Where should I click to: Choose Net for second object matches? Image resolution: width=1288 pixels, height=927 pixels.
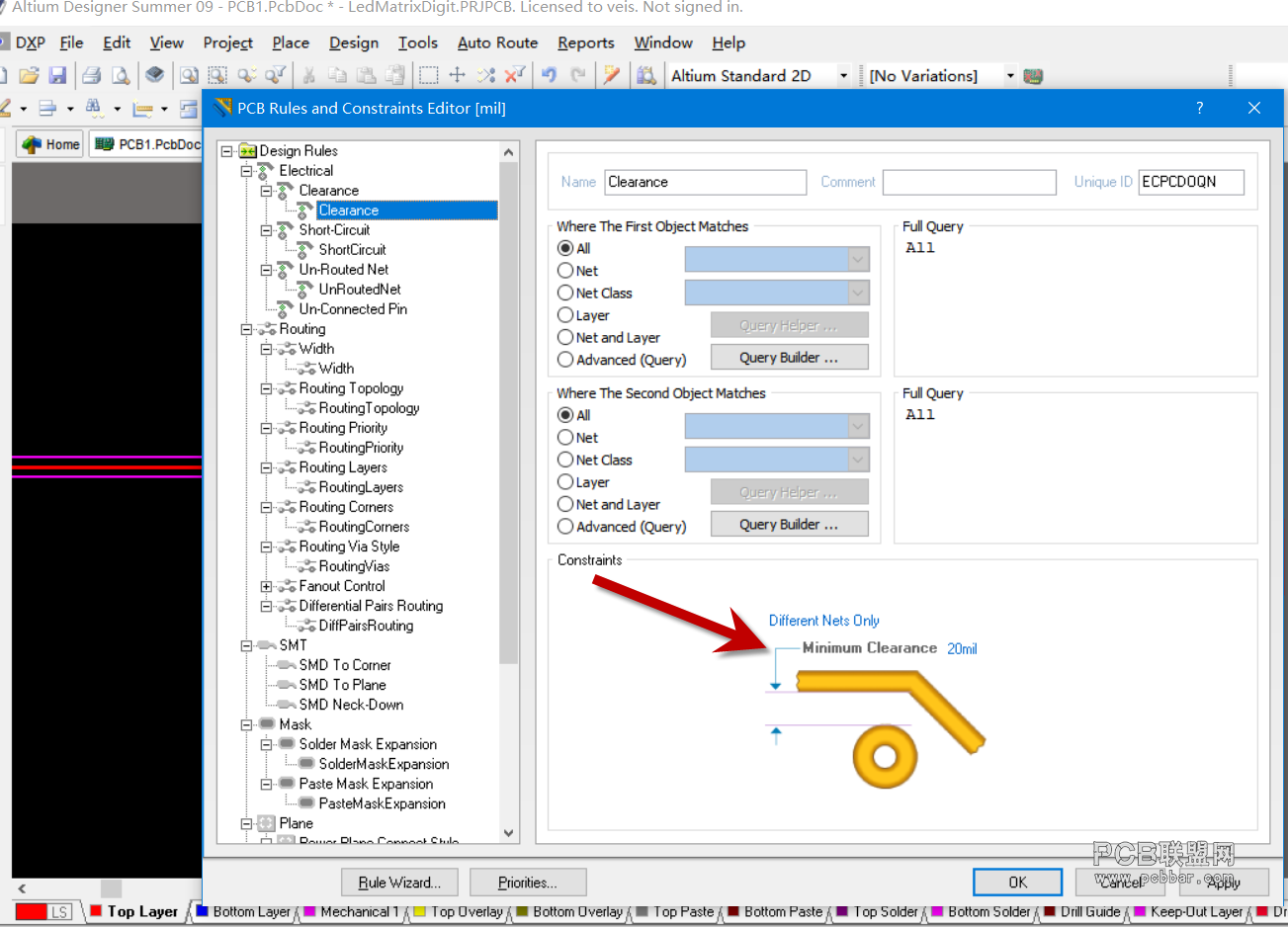[565, 437]
